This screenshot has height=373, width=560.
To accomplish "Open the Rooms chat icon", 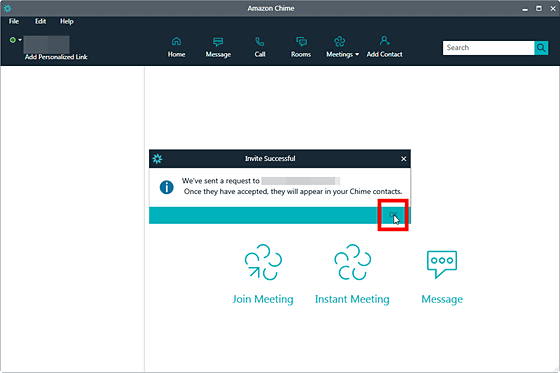I will 301,42.
